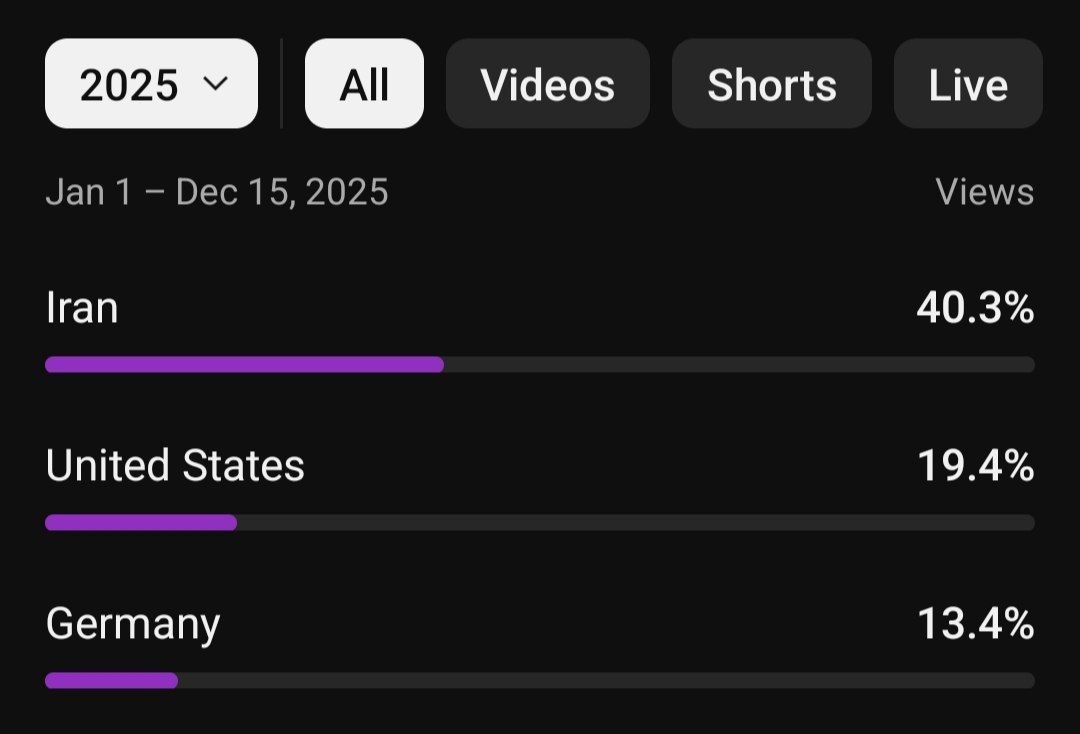The height and width of the screenshot is (734, 1080).
Task: Click Germany's 13.4% views value
Action: (974, 624)
